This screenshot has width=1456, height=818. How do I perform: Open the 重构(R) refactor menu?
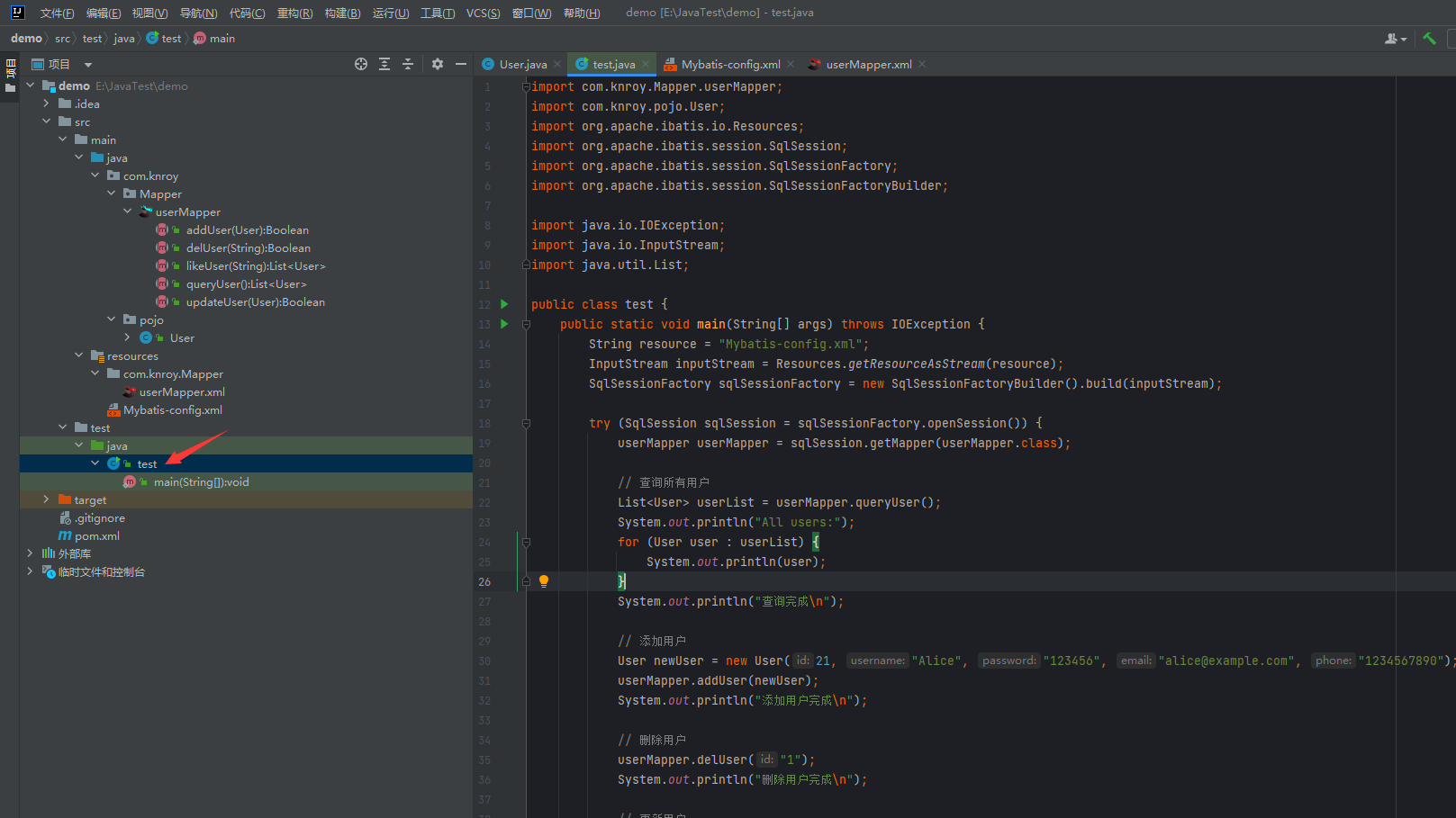click(294, 13)
